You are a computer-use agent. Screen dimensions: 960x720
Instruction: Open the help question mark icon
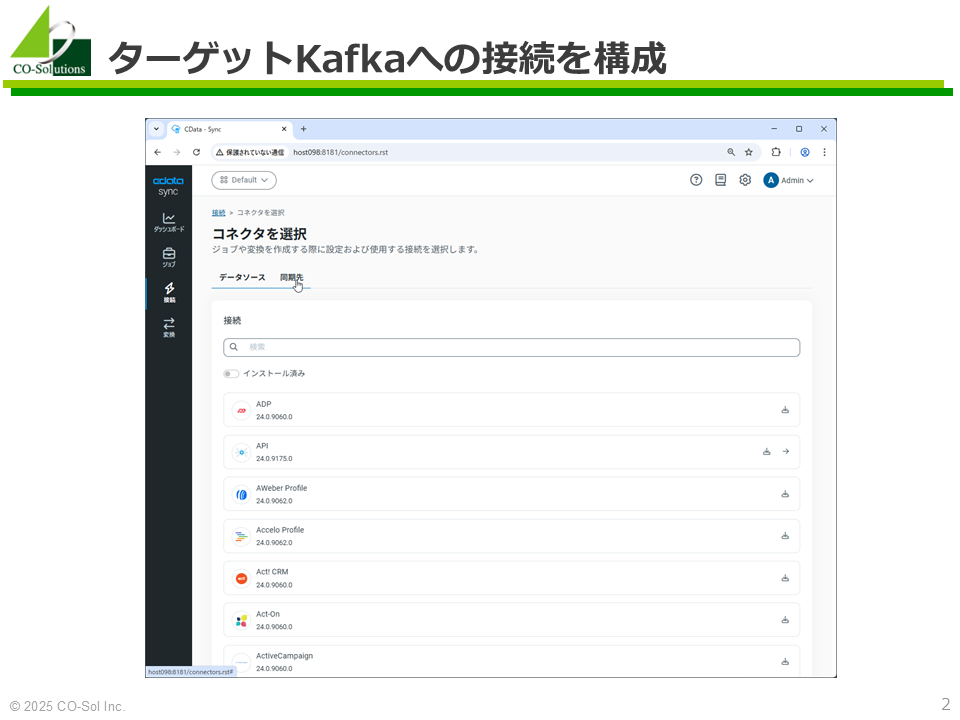coord(696,180)
